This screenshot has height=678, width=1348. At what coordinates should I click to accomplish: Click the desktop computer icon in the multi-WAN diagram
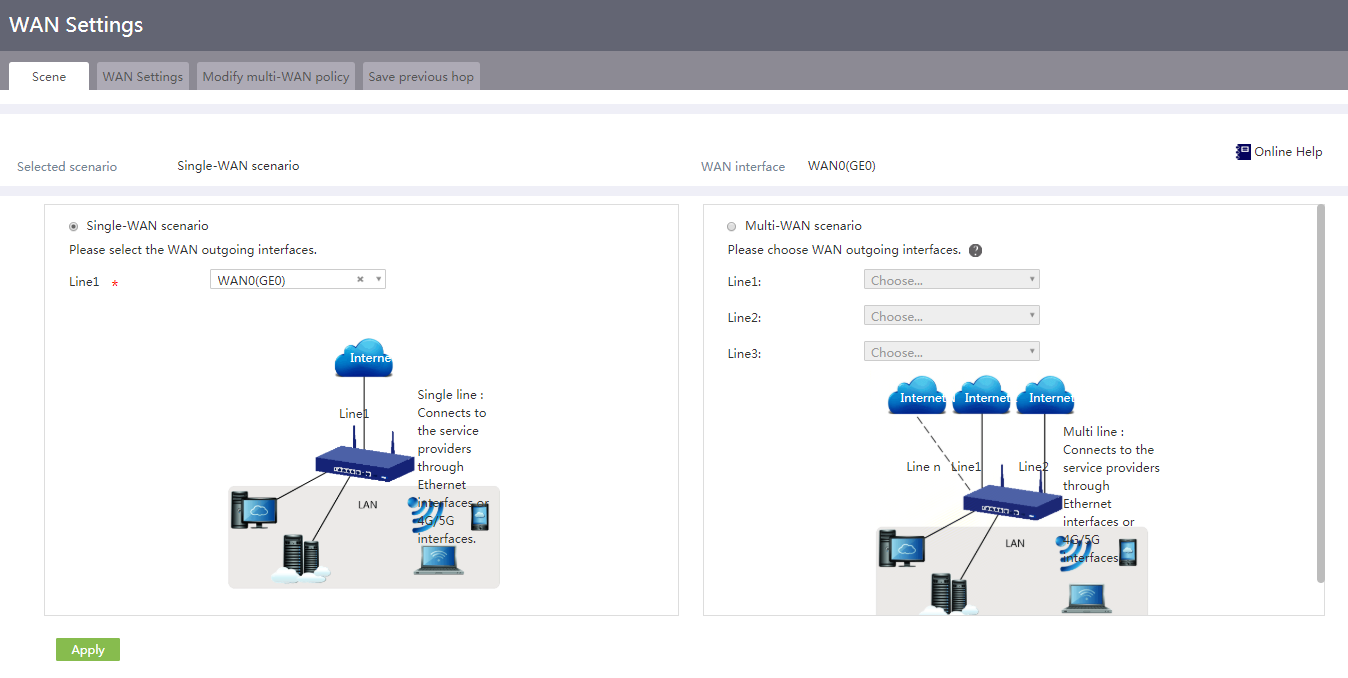[902, 549]
